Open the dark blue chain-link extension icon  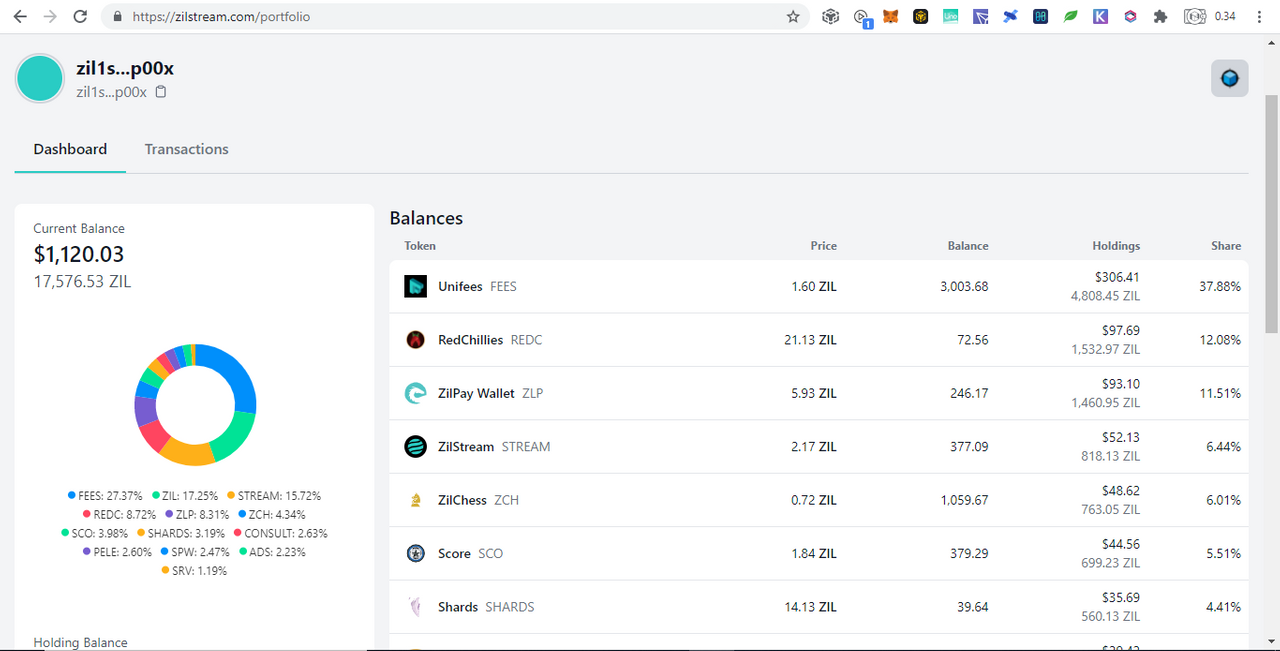click(x=1040, y=16)
